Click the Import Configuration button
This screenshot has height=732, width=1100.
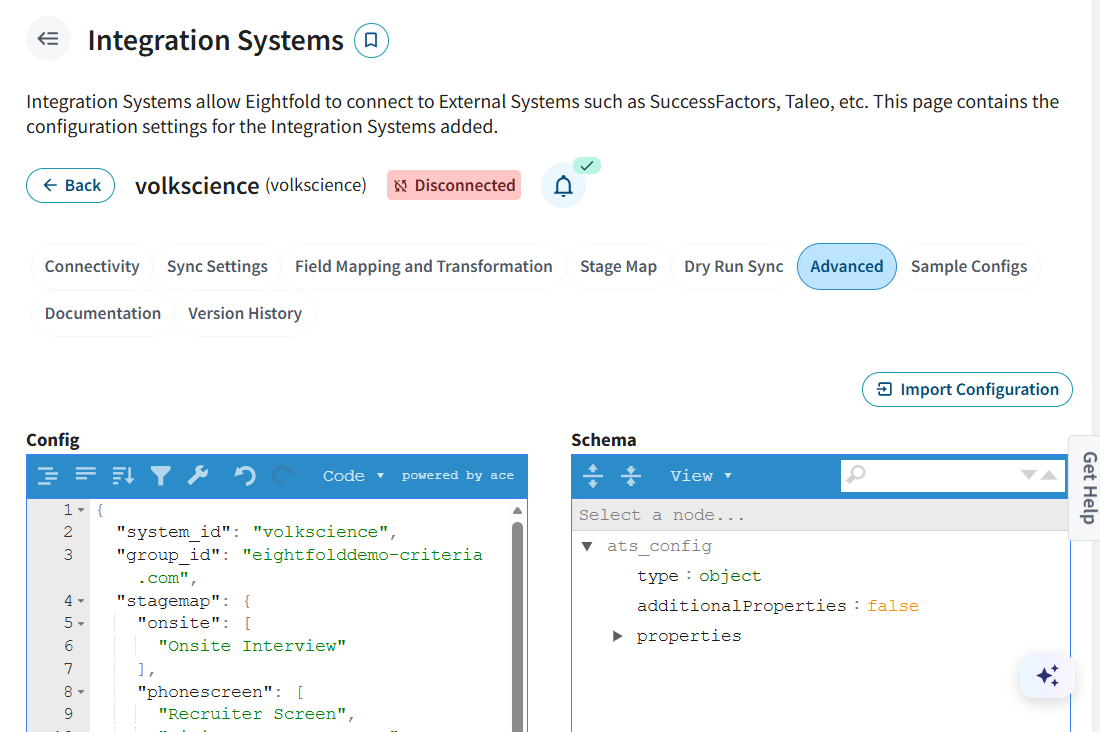pos(967,390)
